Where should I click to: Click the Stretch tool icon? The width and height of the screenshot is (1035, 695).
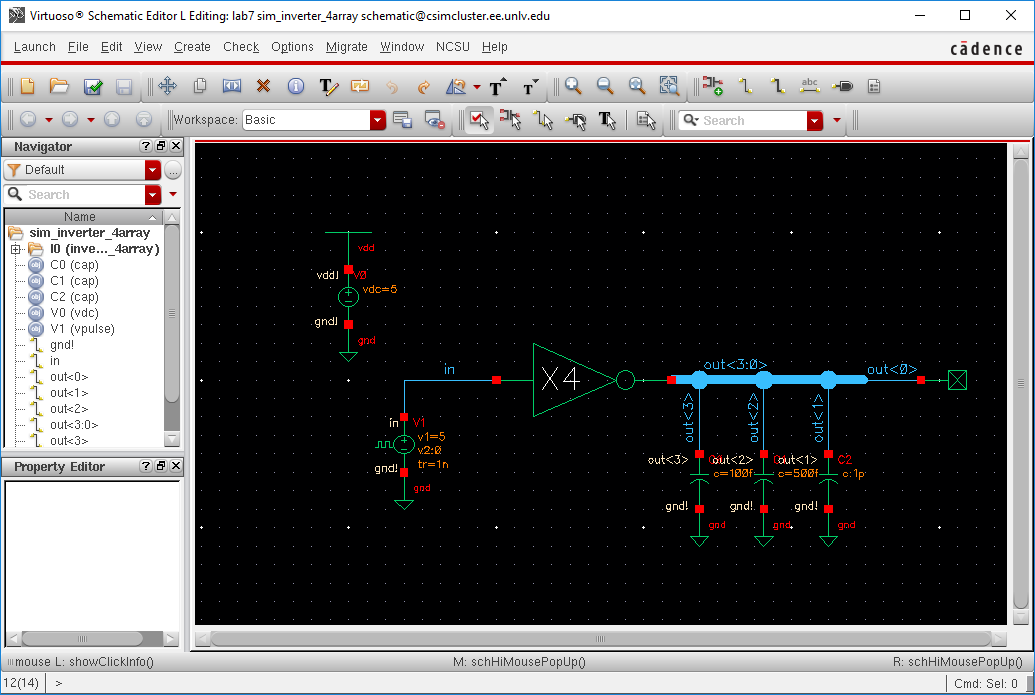(x=232, y=87)
